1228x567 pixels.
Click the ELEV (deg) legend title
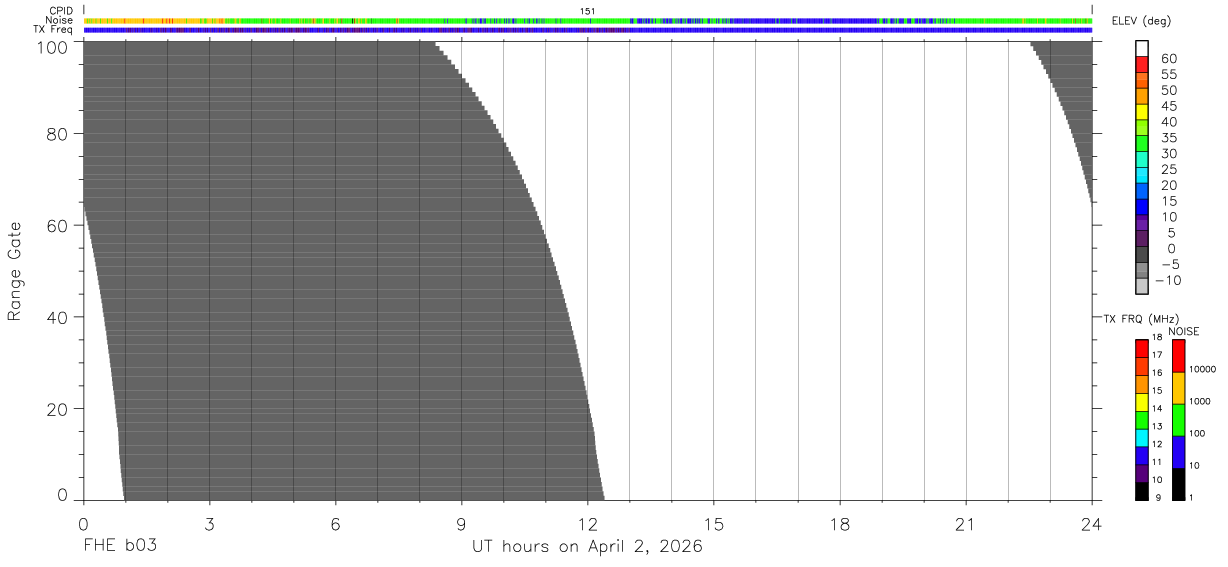[x=1139, y=21]
